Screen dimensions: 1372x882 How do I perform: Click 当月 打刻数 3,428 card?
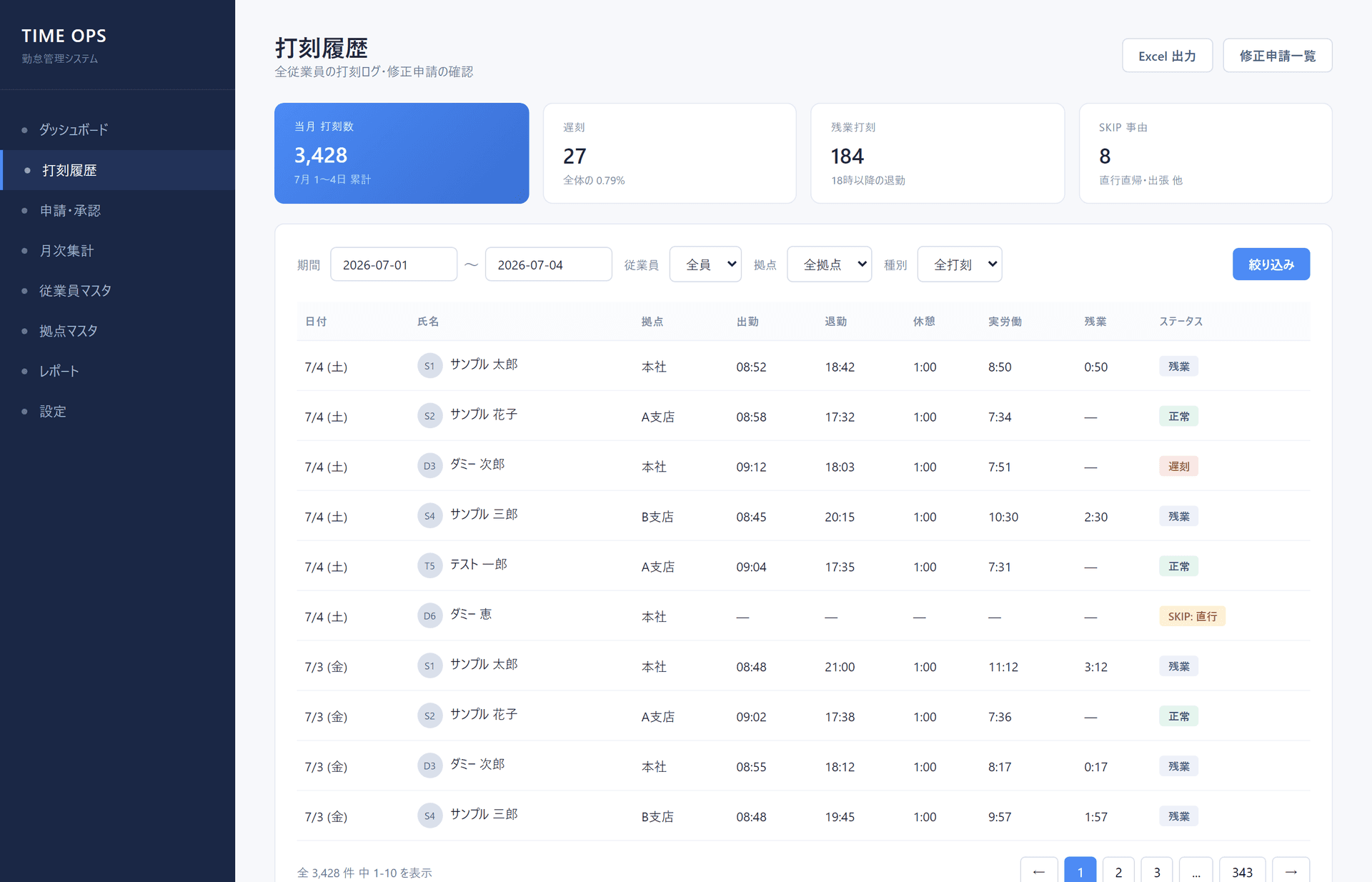click(402, 153)
